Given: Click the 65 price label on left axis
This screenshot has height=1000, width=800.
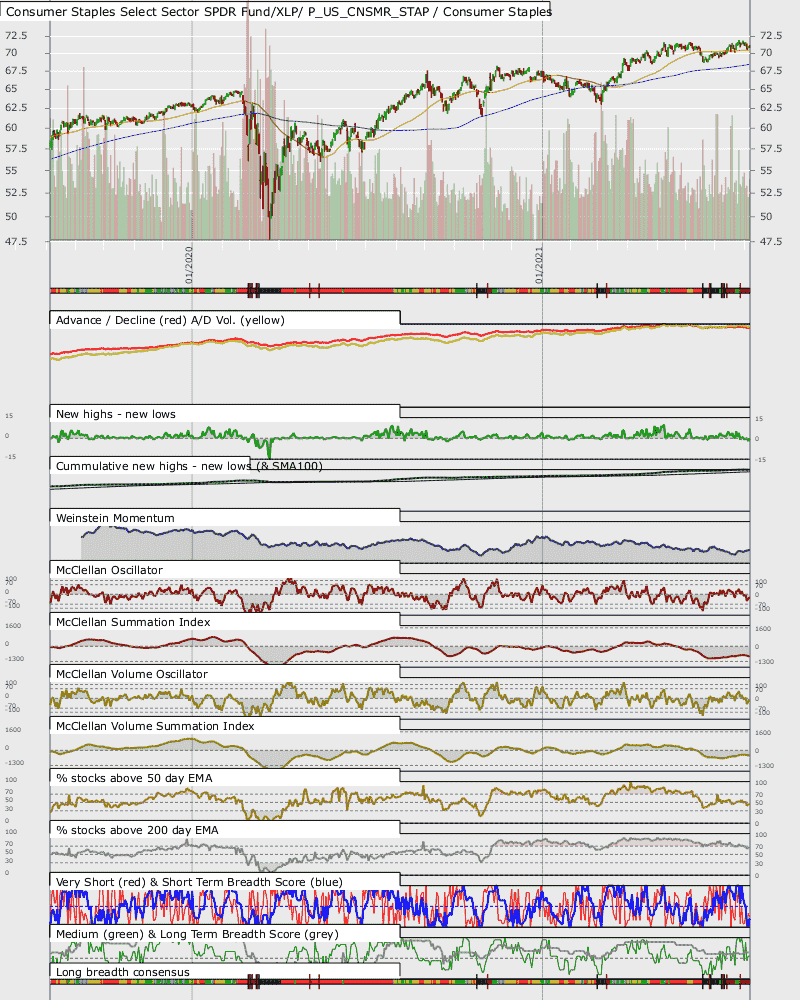Looking at the screenshot, I should click(x=11, y=88).
